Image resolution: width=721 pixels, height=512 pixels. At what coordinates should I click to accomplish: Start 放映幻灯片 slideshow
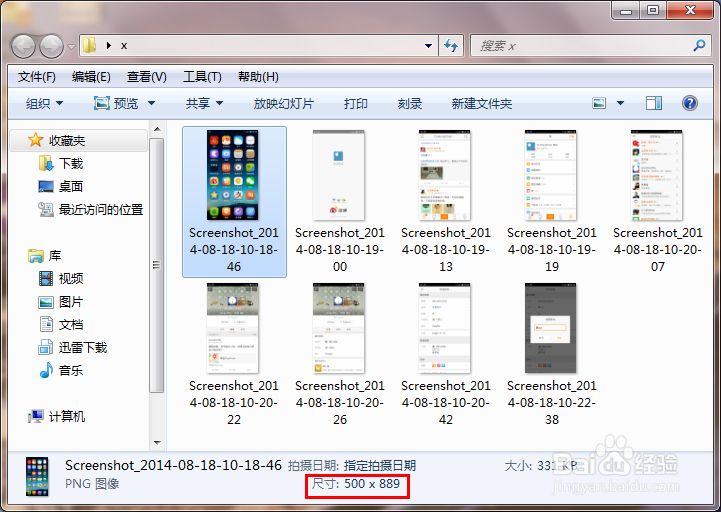tap(283, 104)
